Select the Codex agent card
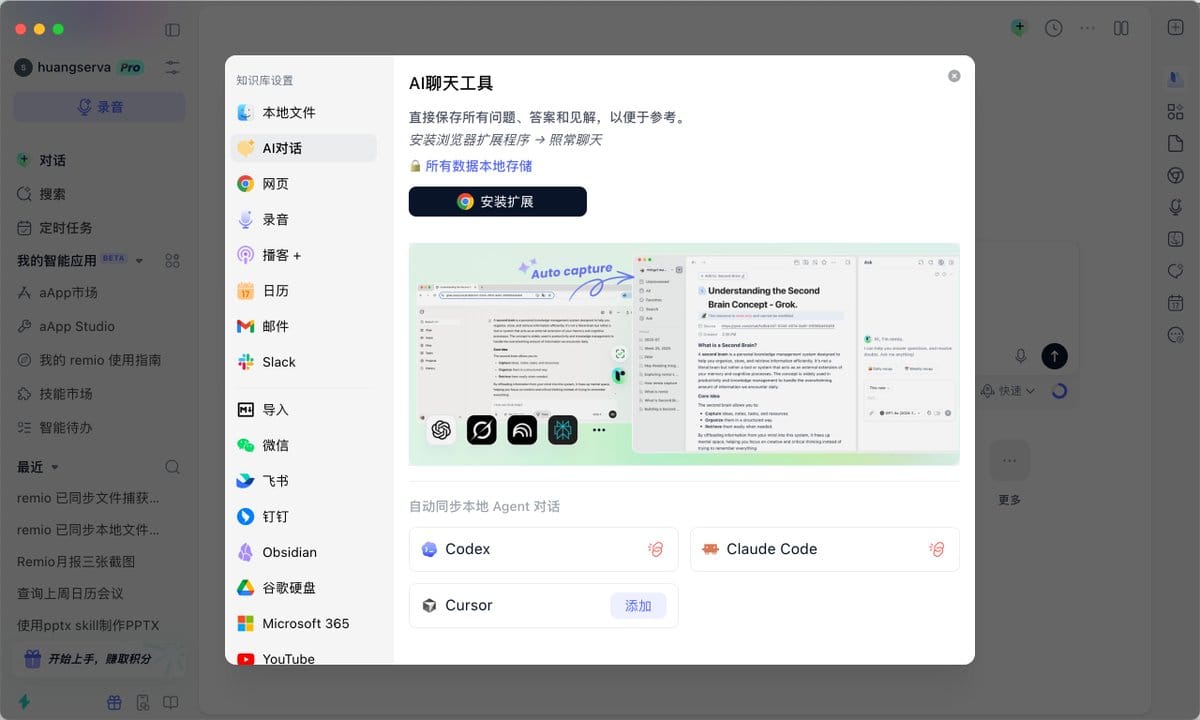Screen dimensions: 1200x720 click(543, 549)
